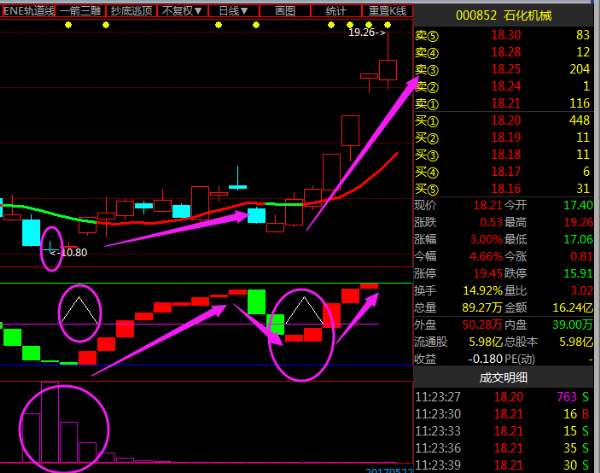The height and width of the screenshot is (473, 600).
Task: Click the 画图 drawing button
Action: (285, 10)
